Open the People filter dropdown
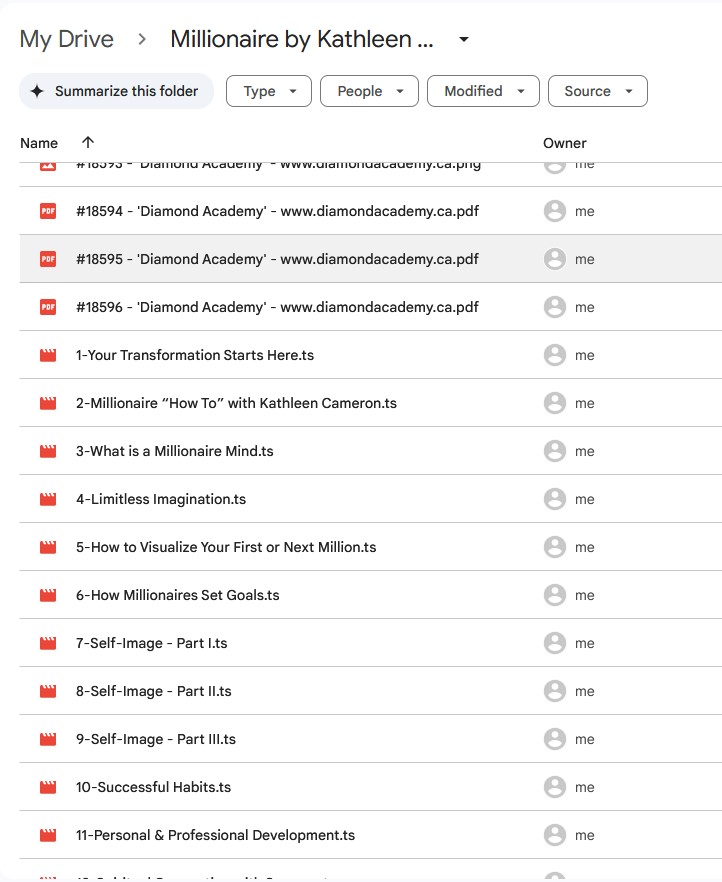The width and height of the screenshot is (722, 882). (369, 91)
